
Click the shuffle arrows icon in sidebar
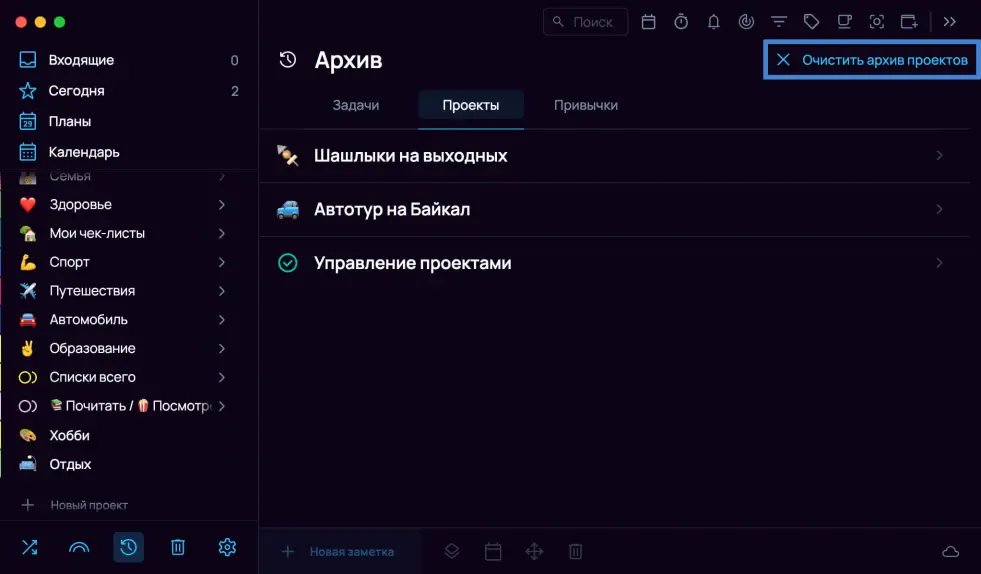point(29,547)
